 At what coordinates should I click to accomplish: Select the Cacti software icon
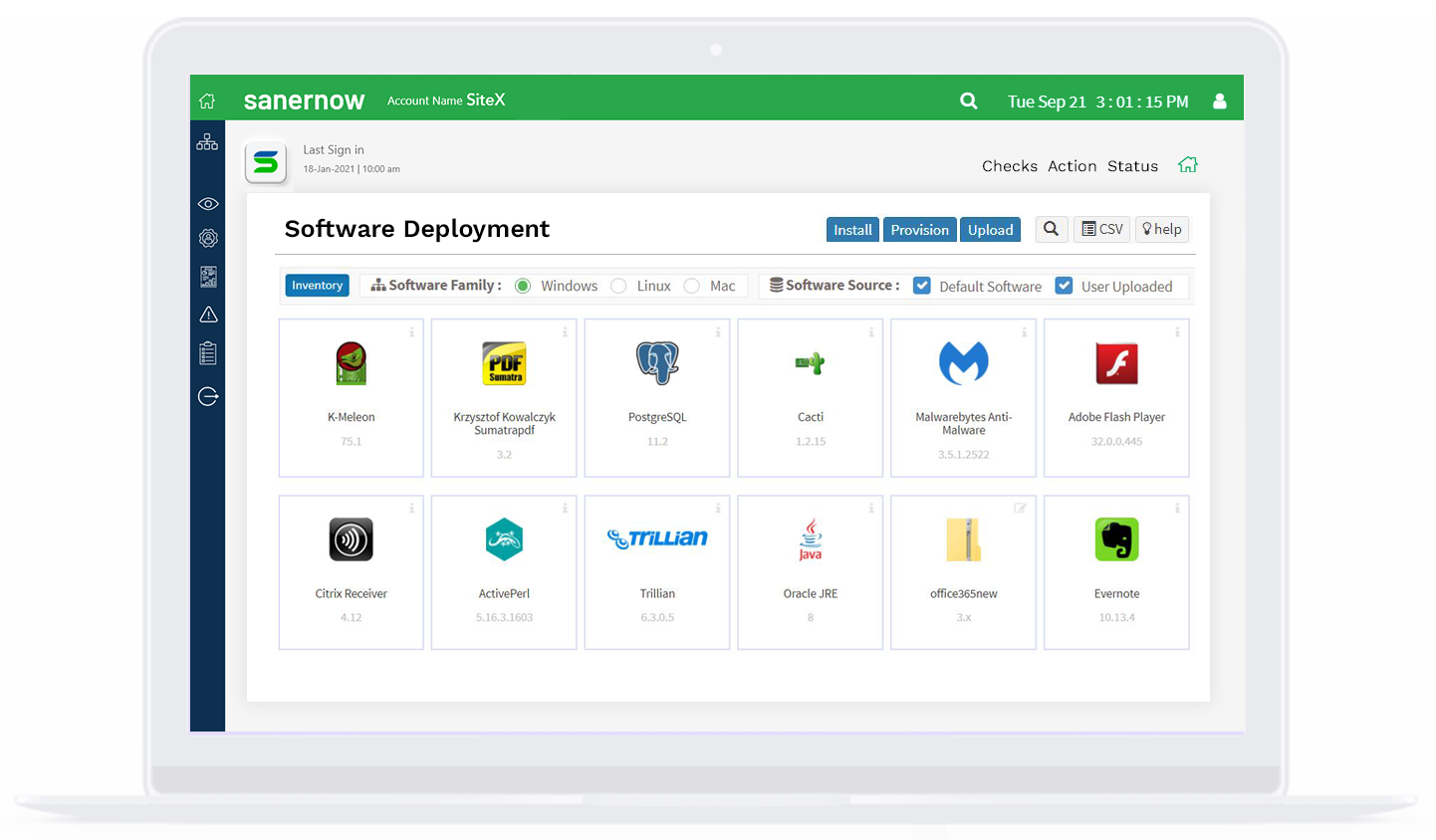pos(811,363)
